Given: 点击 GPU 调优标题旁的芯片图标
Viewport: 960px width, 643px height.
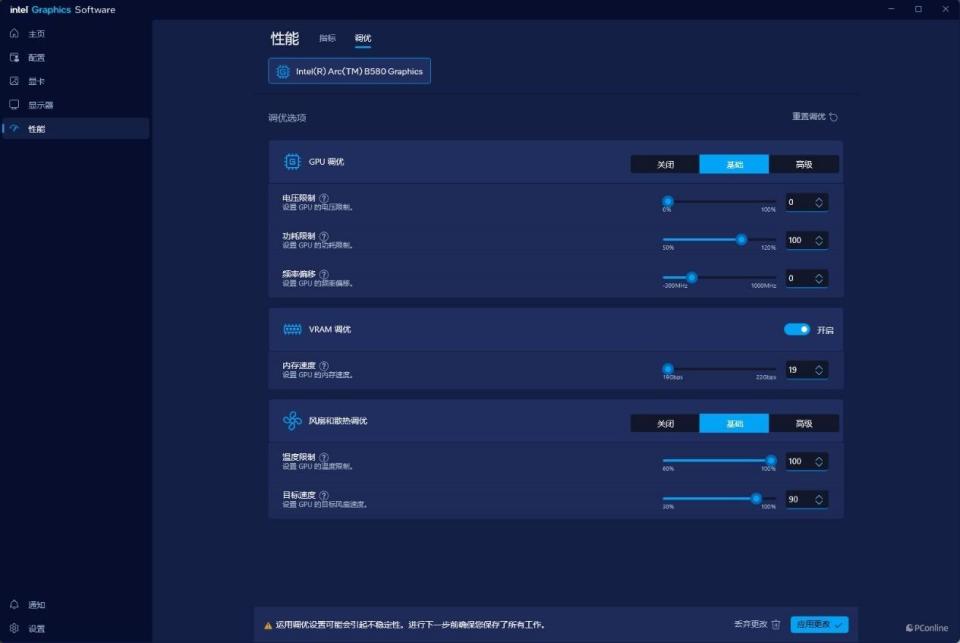Looking at the screenshot, I should (x=293, y=162).
